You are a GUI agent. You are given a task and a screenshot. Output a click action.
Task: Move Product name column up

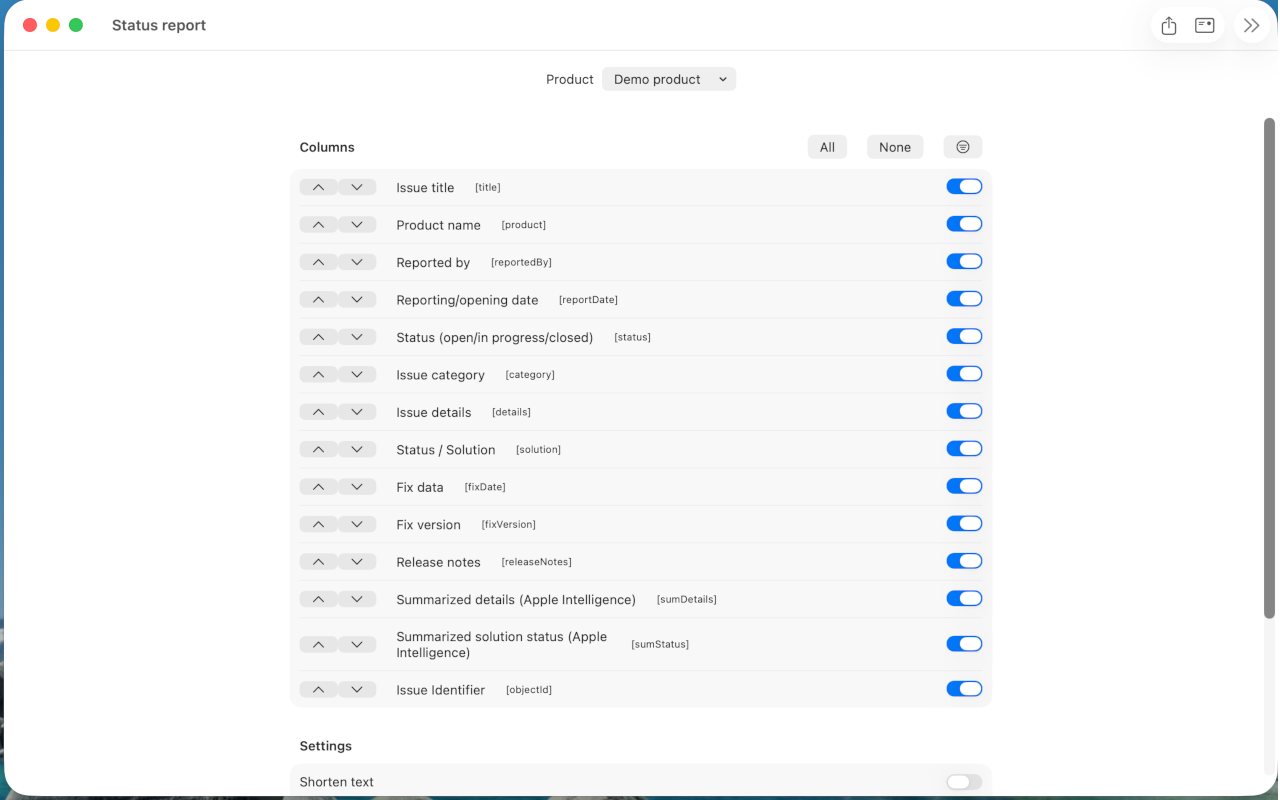point(318,224)
